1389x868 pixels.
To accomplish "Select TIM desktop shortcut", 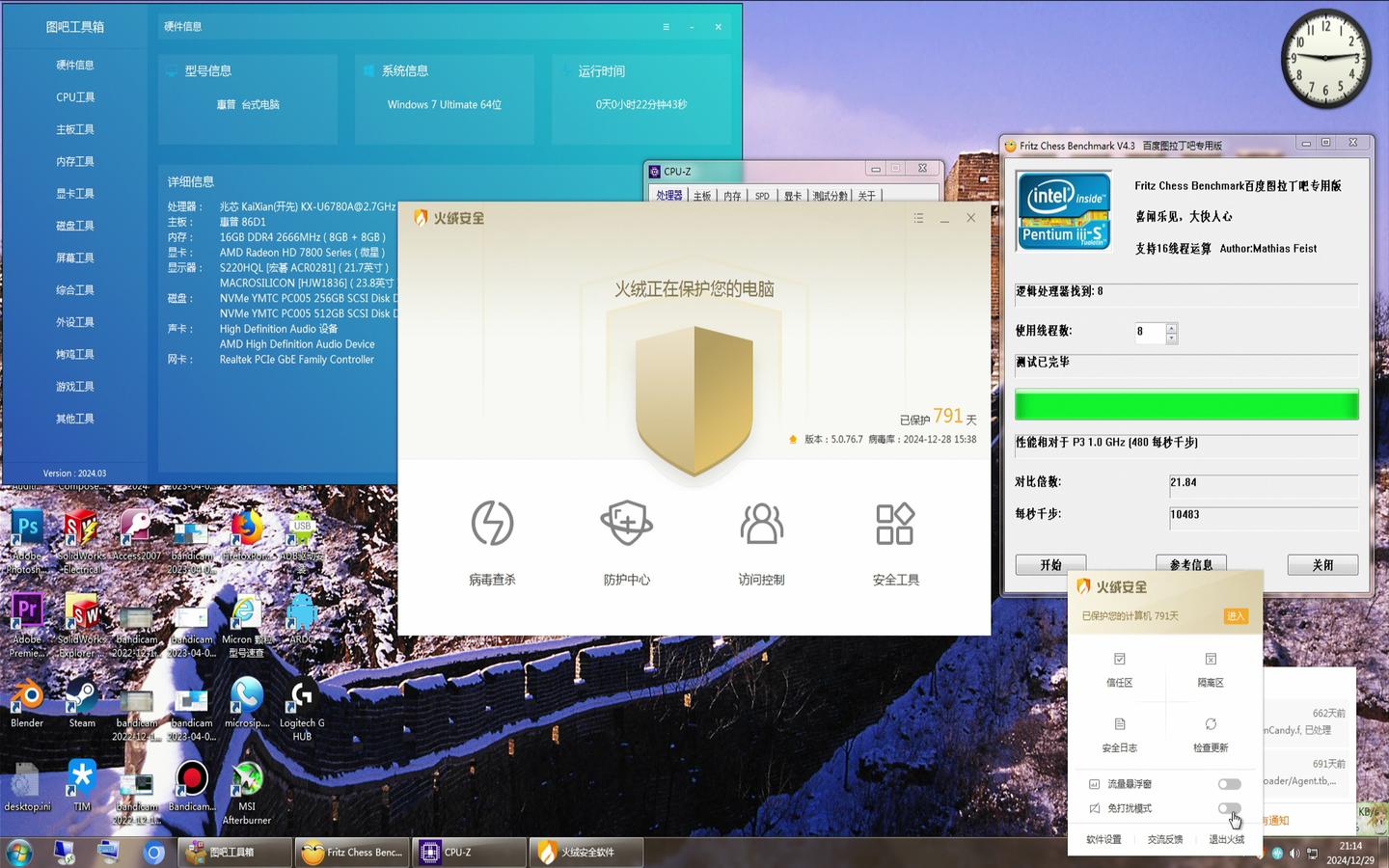I will click(x=82, y=786).
